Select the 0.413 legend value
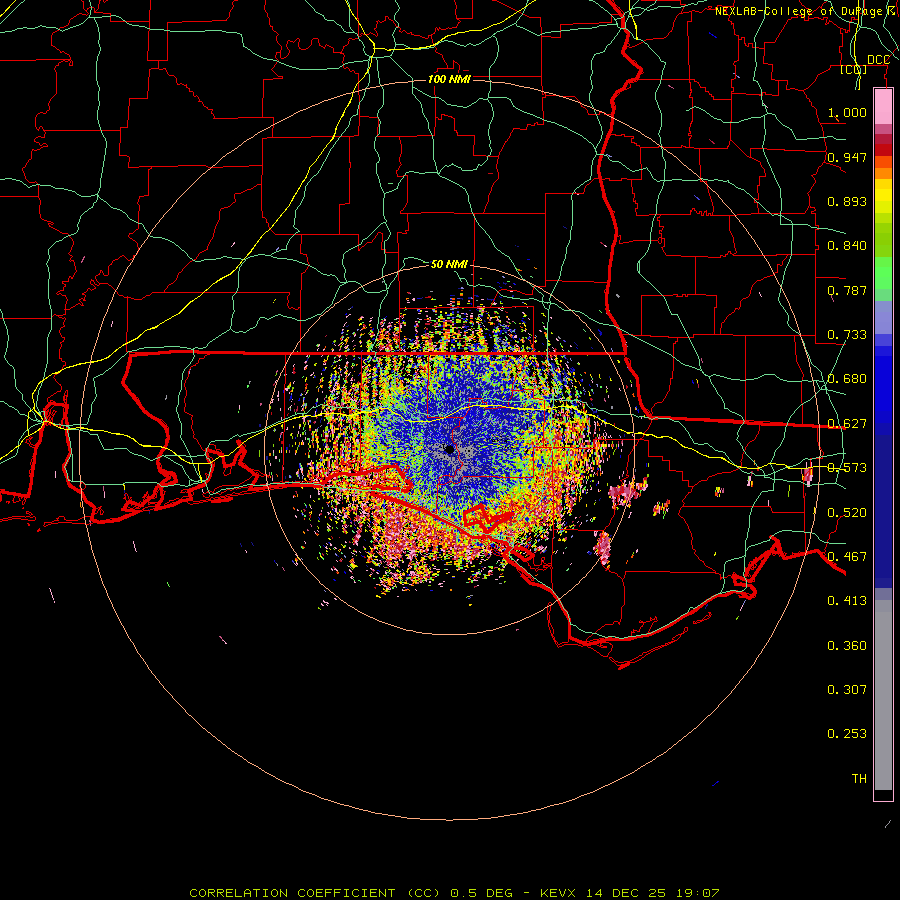The image size is (900, 900). coord(847,601)
